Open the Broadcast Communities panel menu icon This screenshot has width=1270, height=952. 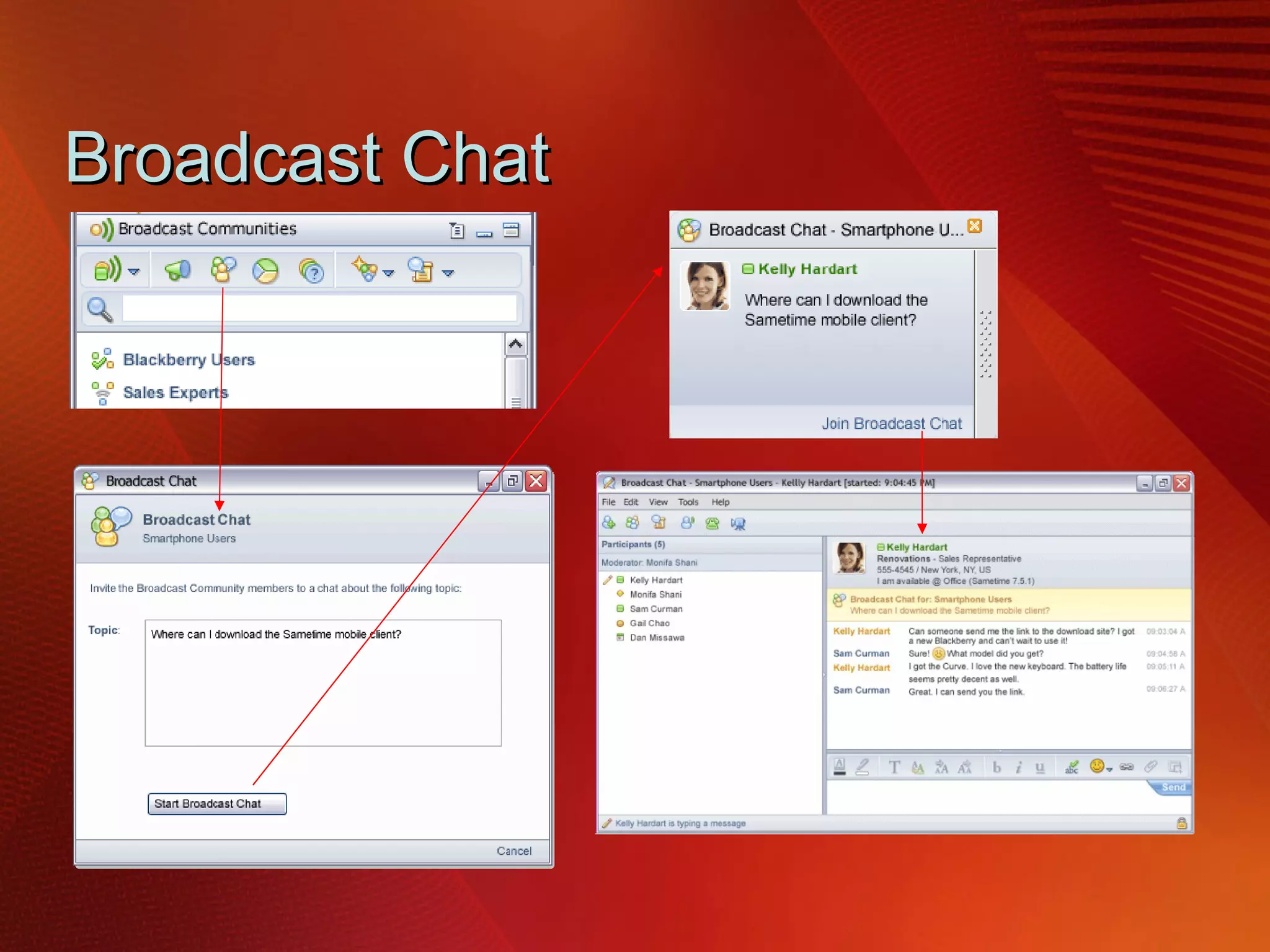pyautogui.click(x=457, y=231)
